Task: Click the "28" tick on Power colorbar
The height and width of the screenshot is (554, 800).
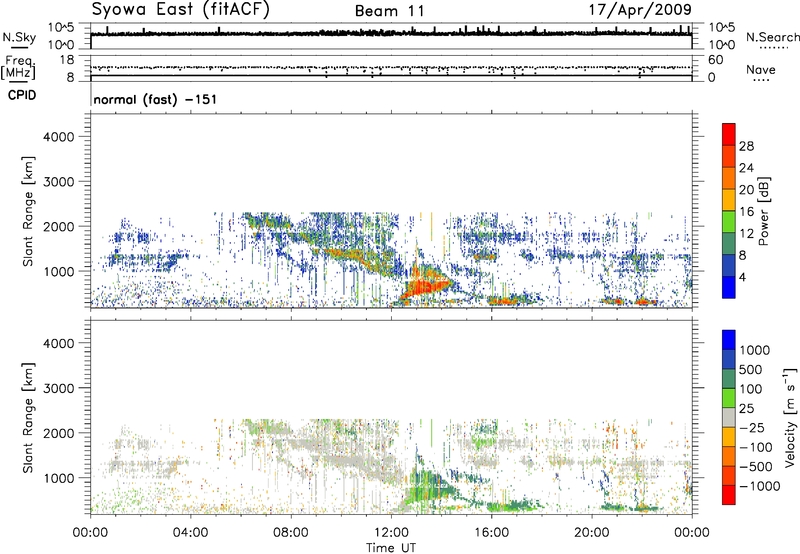Action: [x=746, y=146]
